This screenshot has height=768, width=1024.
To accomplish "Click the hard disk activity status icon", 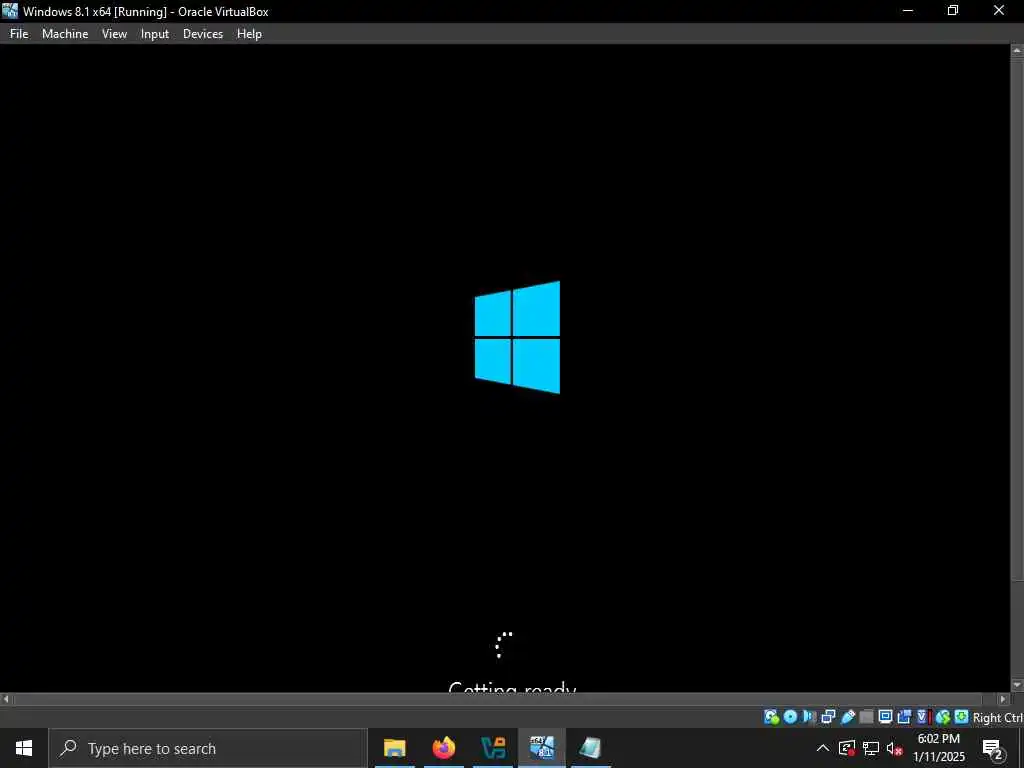I will click(771, 717).
